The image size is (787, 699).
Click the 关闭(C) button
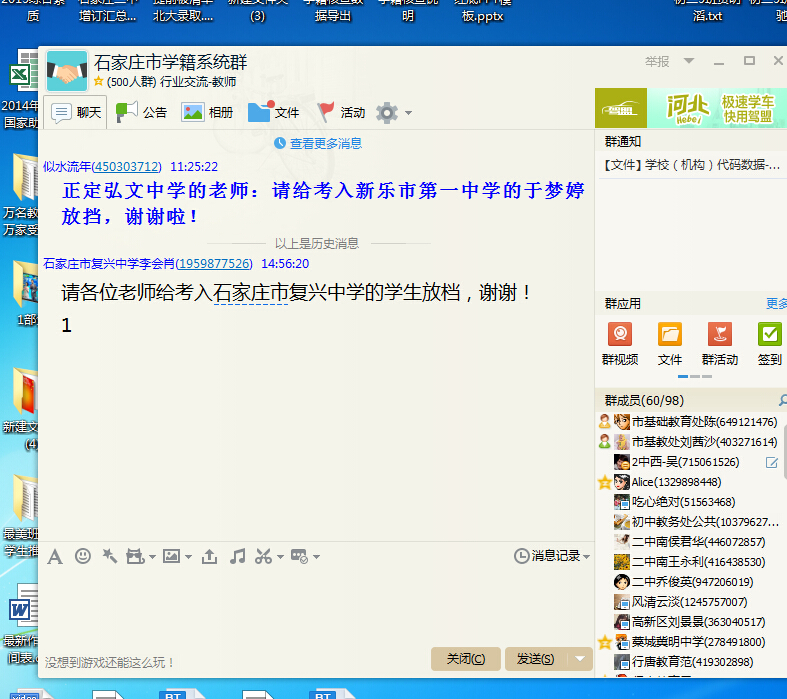click(466, 659)
